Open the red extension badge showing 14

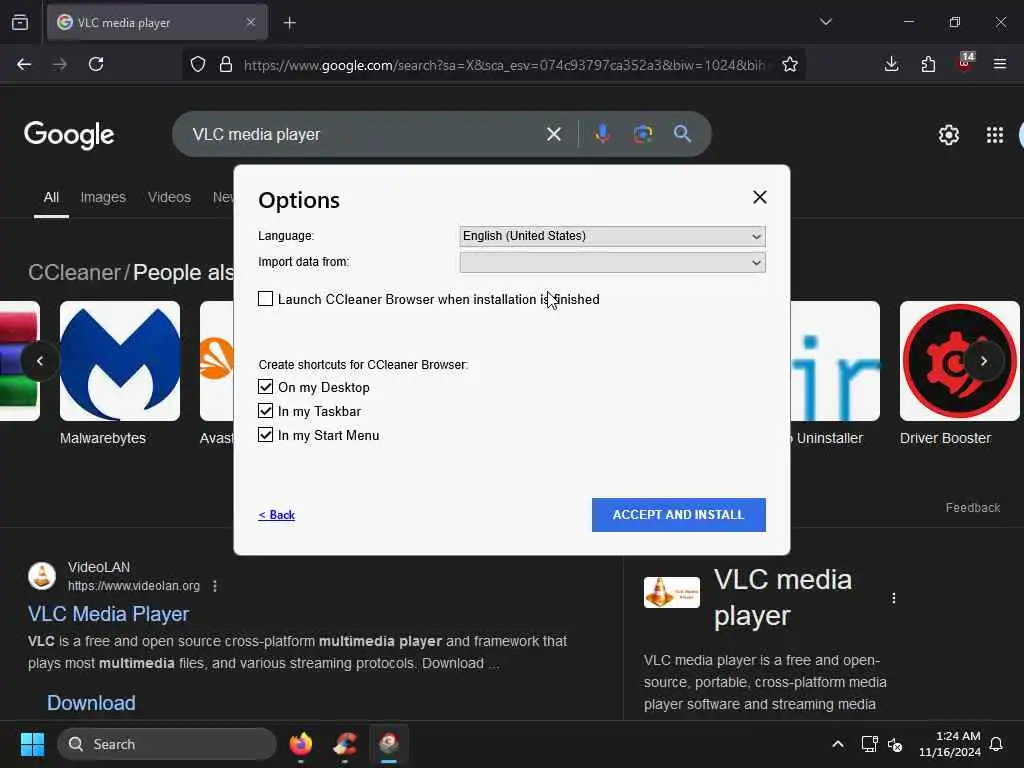pyautogui.click(x=965, y=62)
